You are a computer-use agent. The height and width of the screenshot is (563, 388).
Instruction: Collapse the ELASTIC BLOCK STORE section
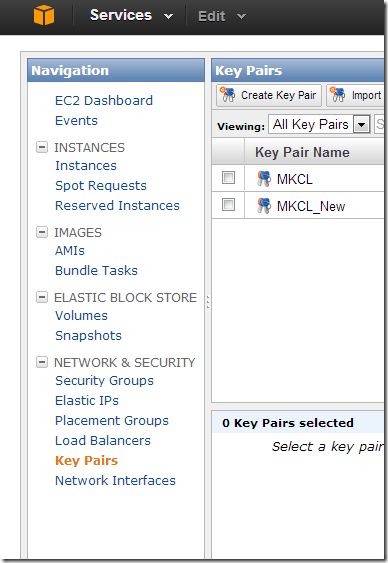click(42, 297)
